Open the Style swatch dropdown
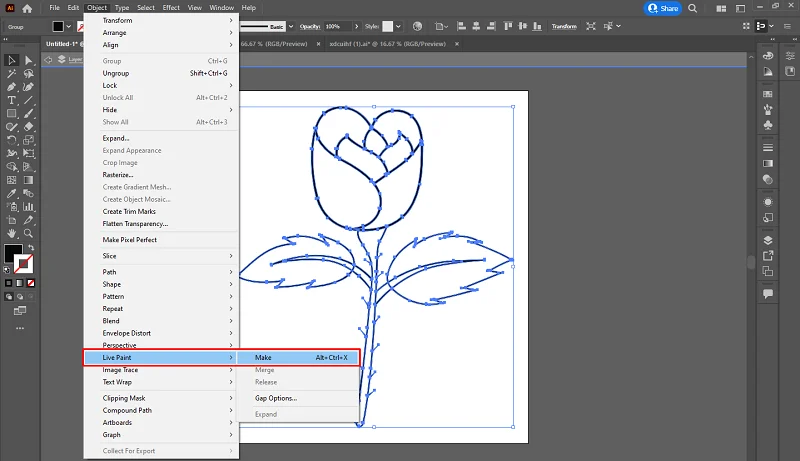The width and height of the screenshot is (800, 461). pyautogui.click(x=398, y=27)
